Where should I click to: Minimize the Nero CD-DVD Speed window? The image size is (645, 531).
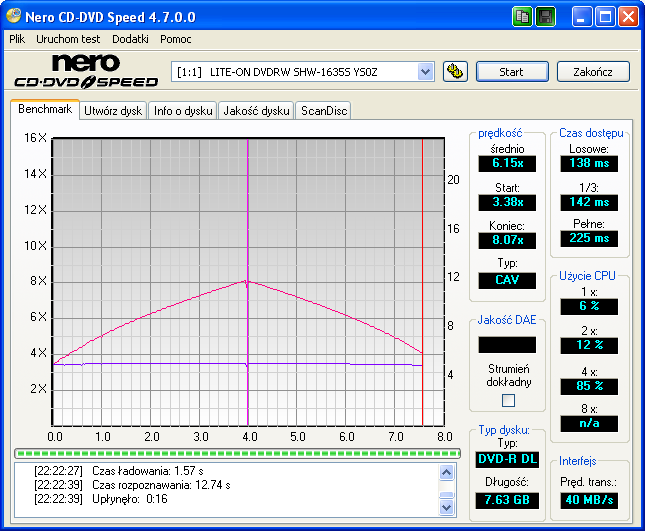[x=581, y=17]
